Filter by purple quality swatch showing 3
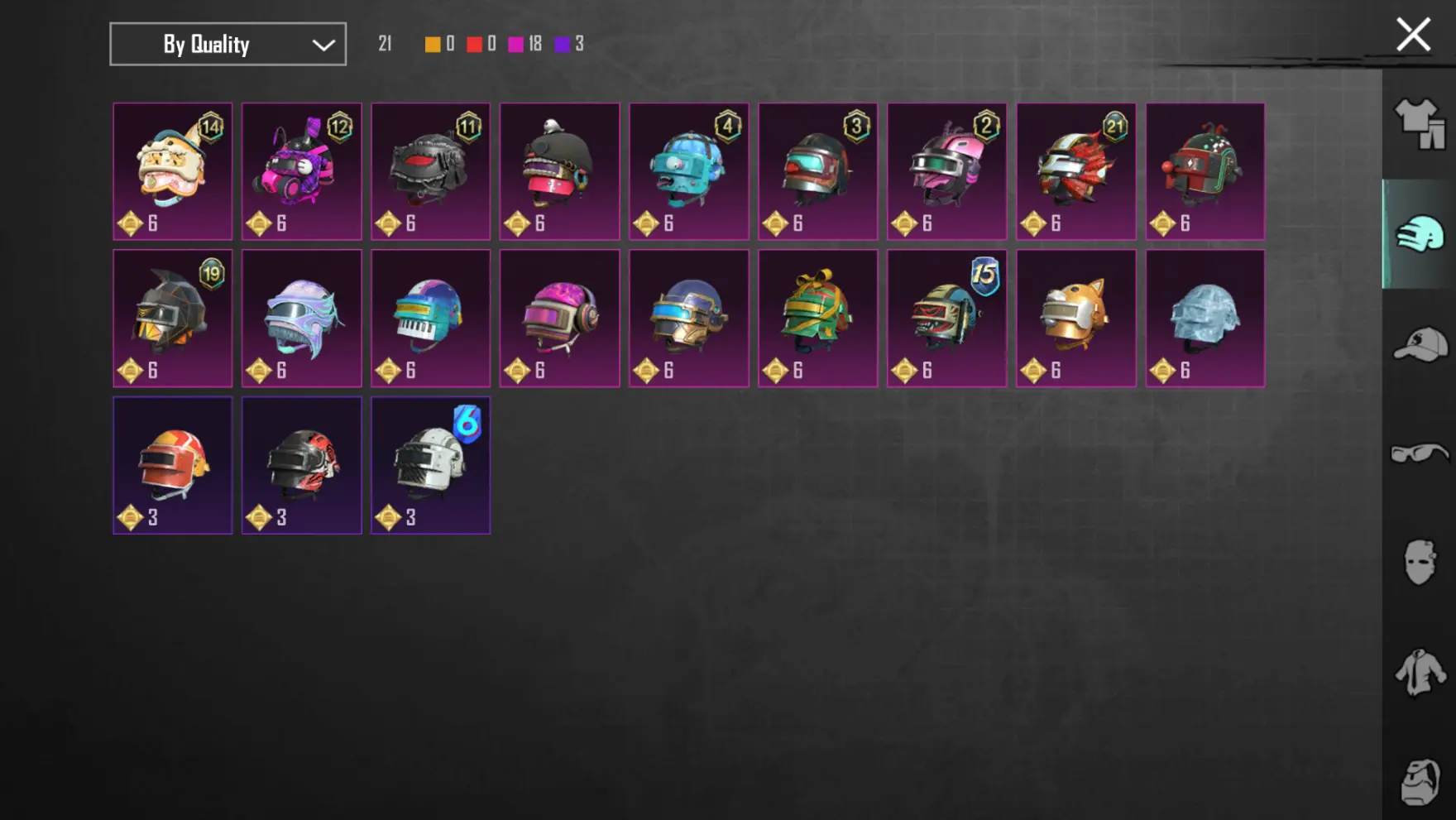1456x820 pixels. click(x=562, y=44)
